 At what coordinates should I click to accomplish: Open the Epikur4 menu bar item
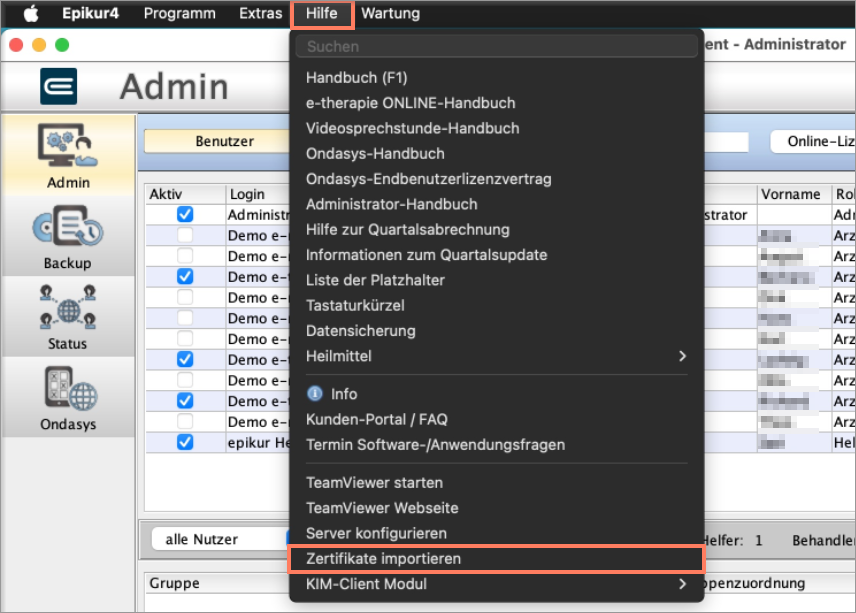pyautogui.click(x=90, y=13)
